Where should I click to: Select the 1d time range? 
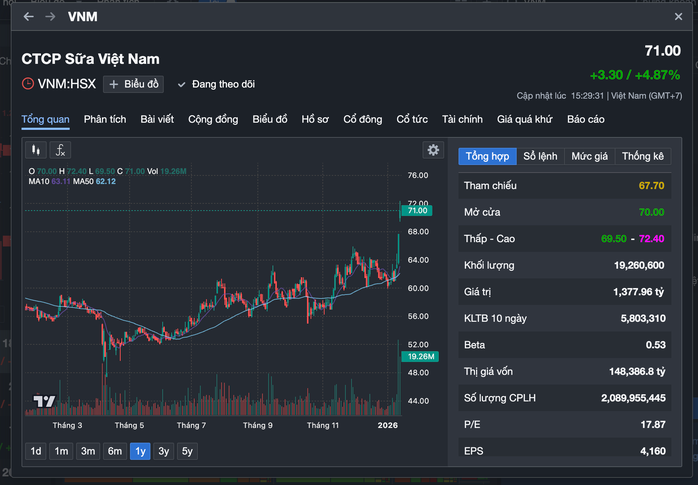pos(36,451)
